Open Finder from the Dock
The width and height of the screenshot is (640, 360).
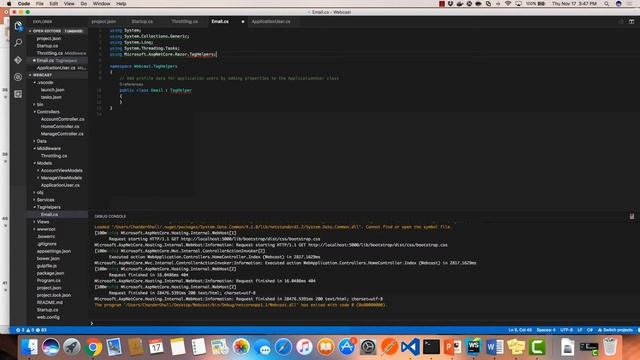tap(30, 347)
